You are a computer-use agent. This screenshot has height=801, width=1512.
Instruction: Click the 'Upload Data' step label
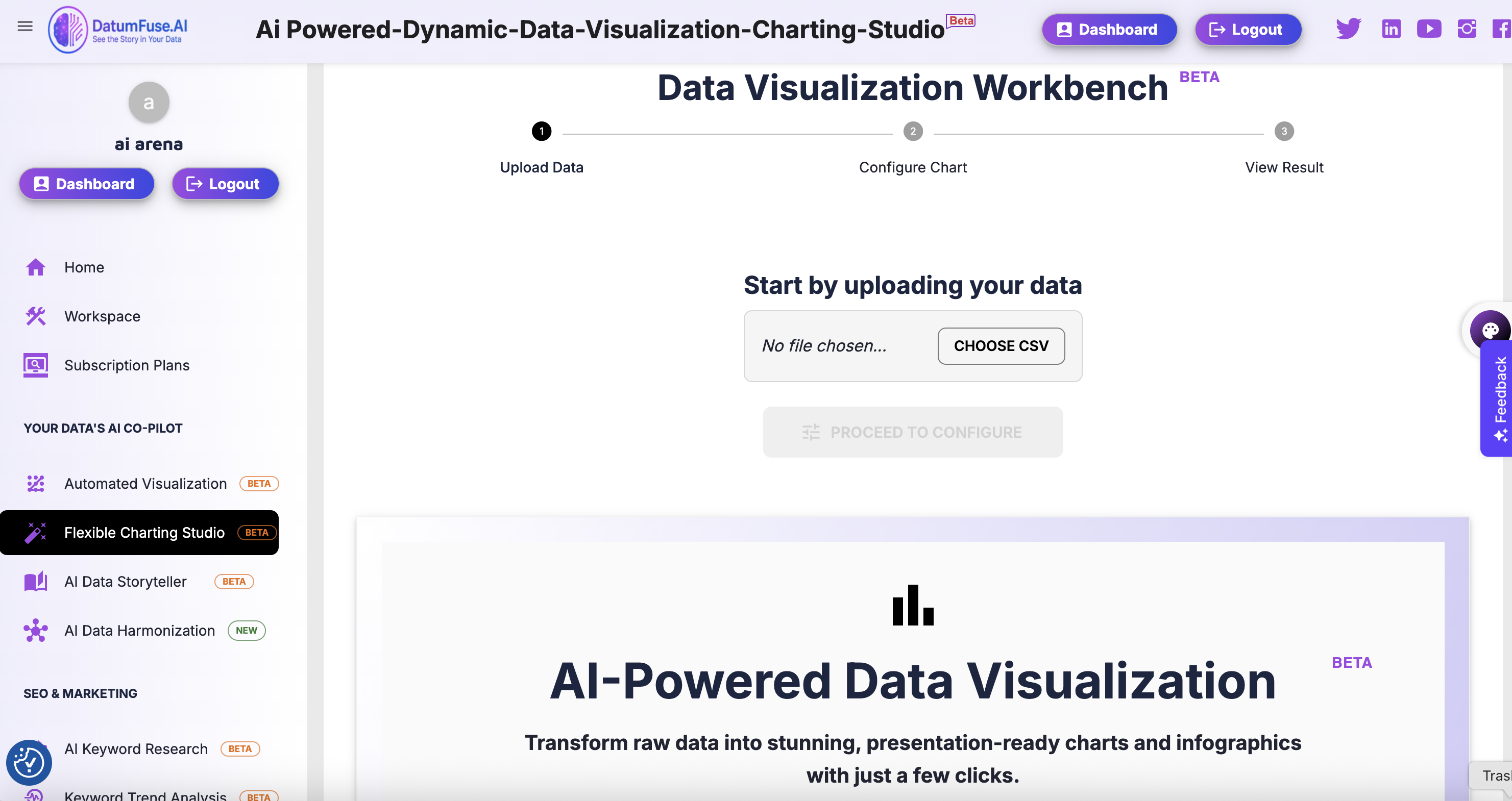coord(541,167)
